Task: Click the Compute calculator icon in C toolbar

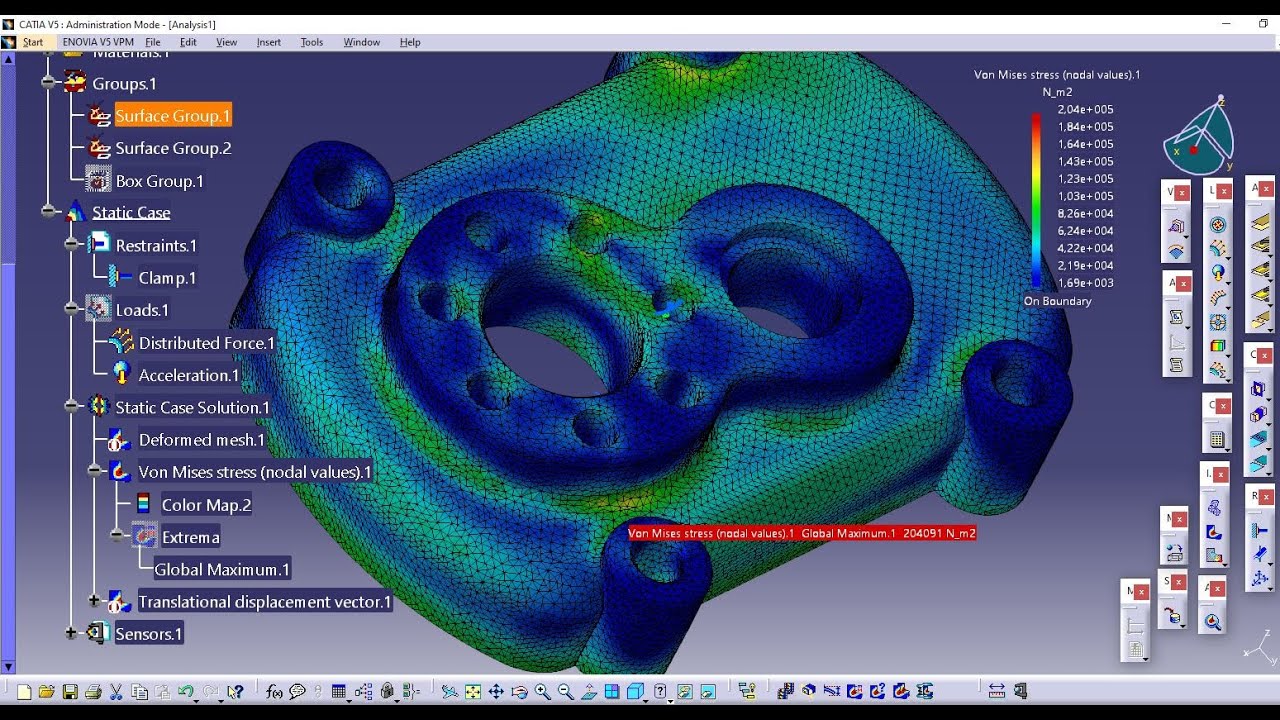Action: 1217,438
